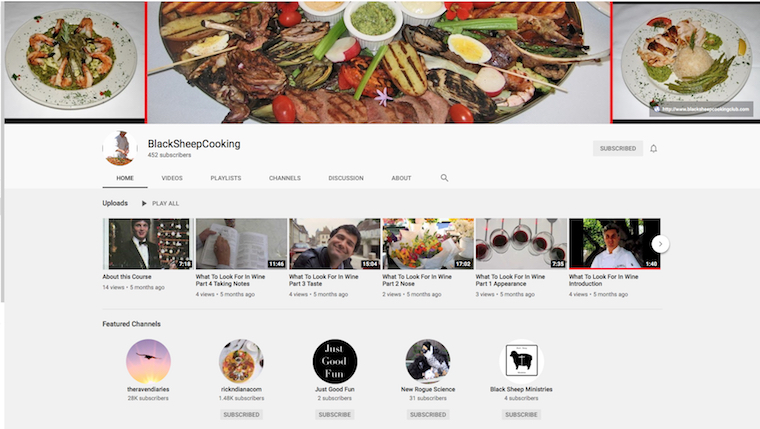Open the channel search magnifier icon
This screenshot has height=429, width=760.
(x=445, y=178)
